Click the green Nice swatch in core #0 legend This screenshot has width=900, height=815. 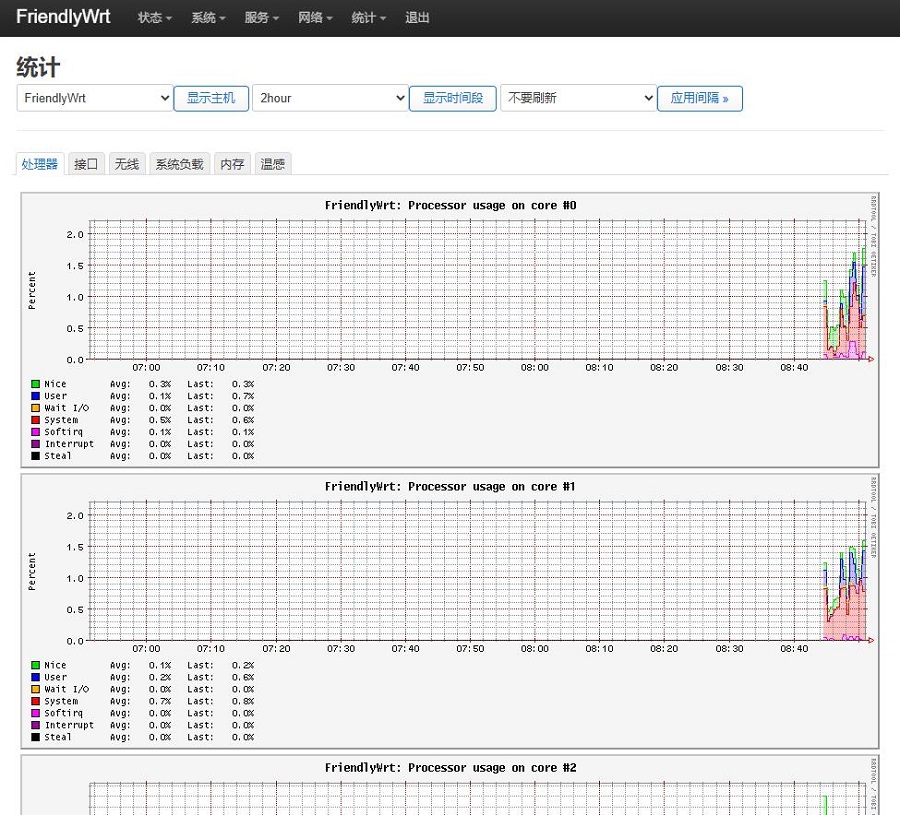pyautogui.click(x=36, y=384)
